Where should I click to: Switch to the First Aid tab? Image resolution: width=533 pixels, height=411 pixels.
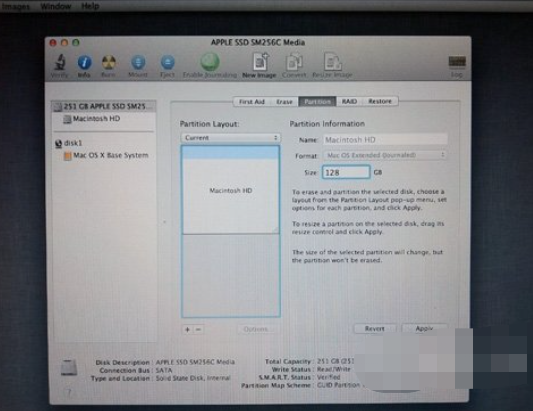click(x=252, y=102)
